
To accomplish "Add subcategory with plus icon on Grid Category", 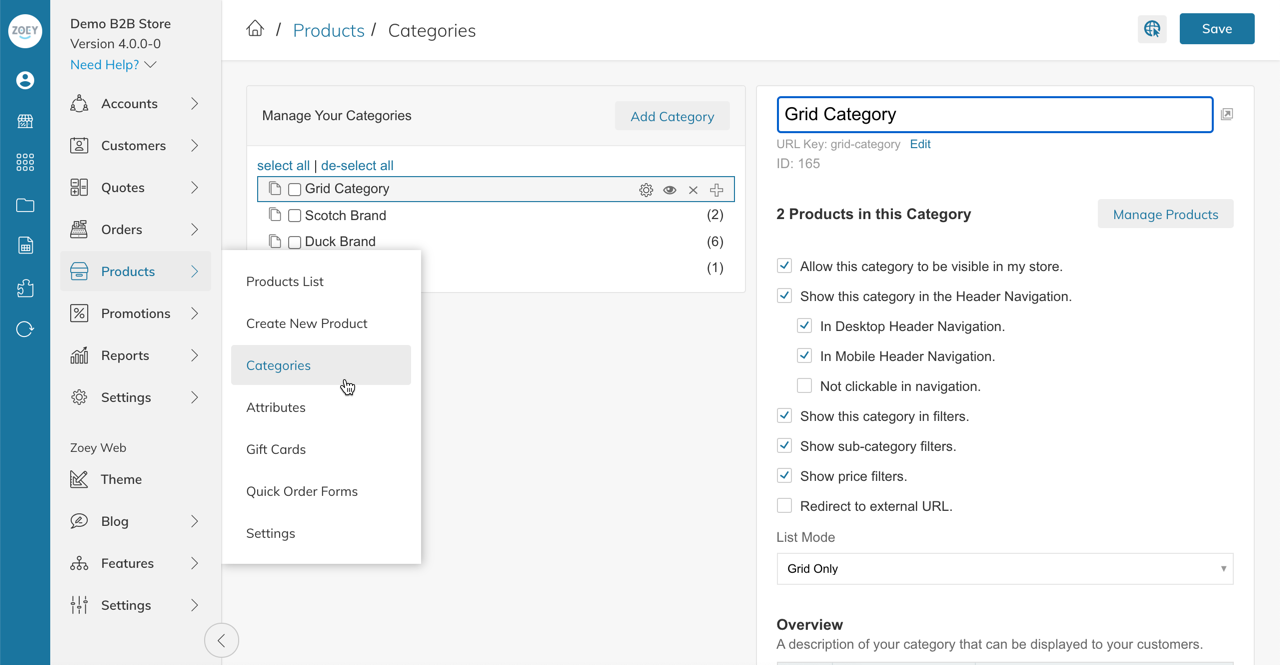I will [x=717, y=190].
